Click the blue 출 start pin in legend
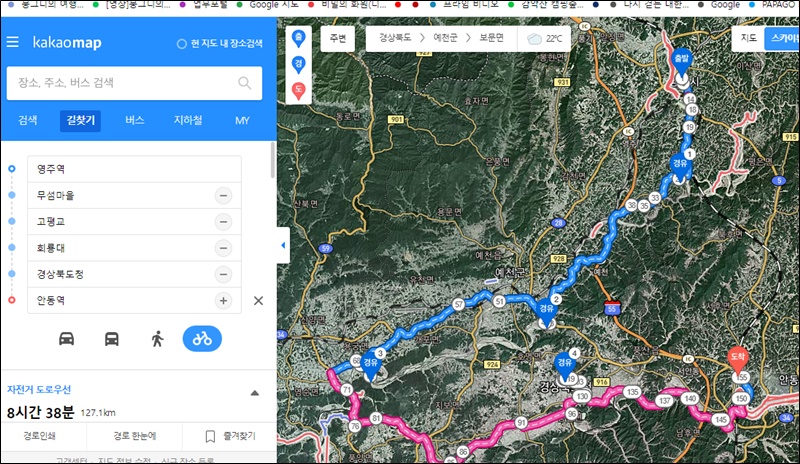 298,39
